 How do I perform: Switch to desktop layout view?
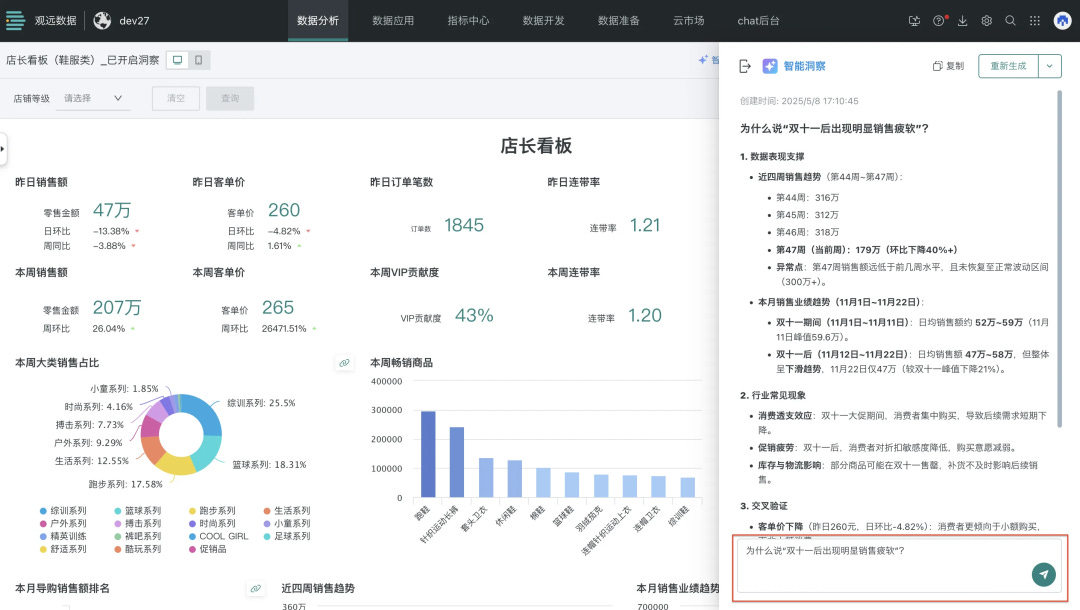click(177, 60)
